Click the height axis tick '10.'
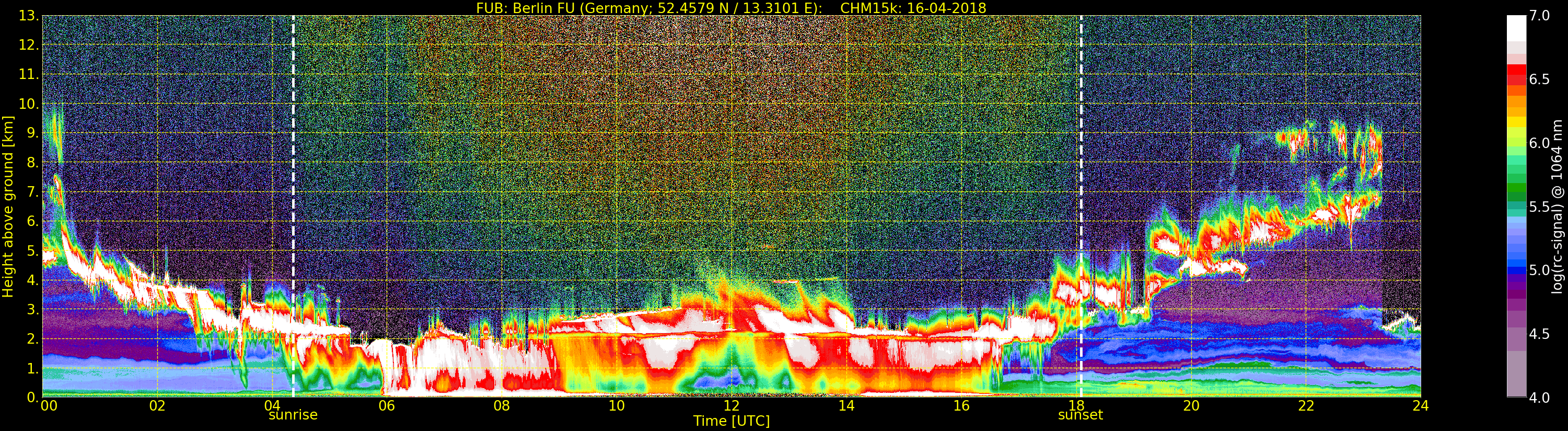This screenshot has height=431, width=1568. coord(29,104)
